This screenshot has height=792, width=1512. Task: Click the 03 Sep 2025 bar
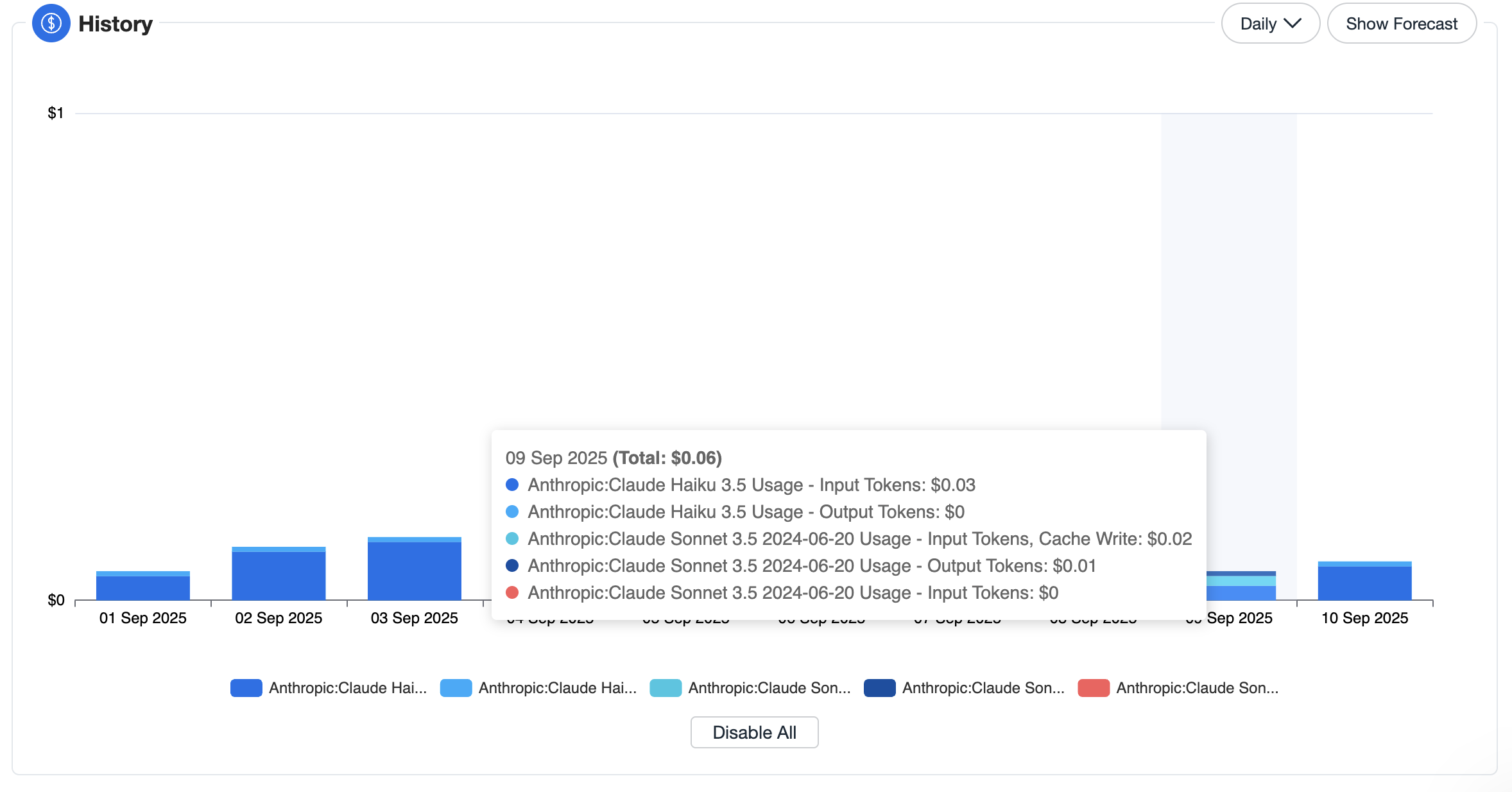[415, 569]
